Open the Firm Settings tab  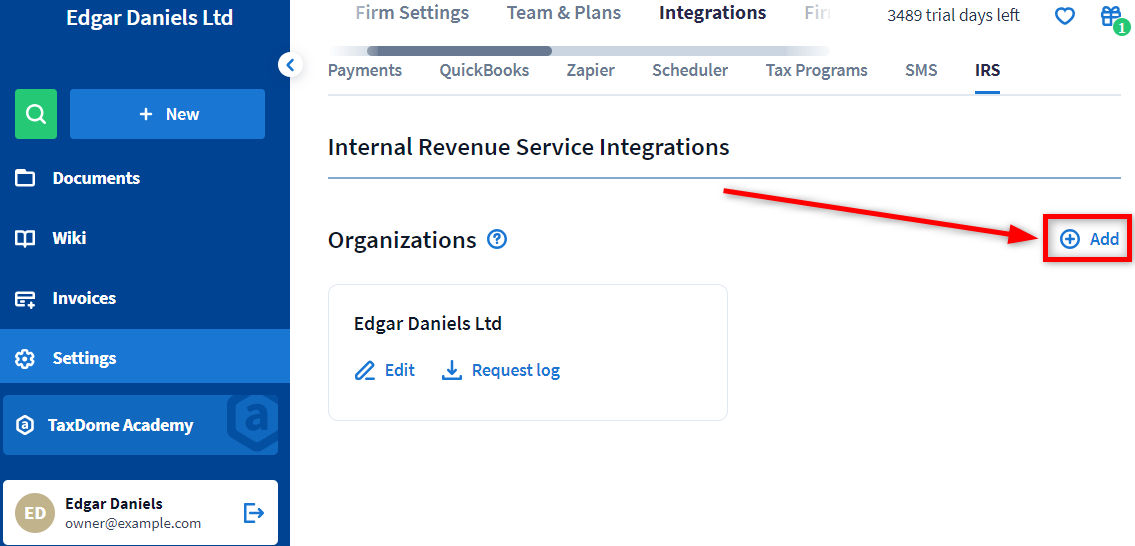coord(412,13)
